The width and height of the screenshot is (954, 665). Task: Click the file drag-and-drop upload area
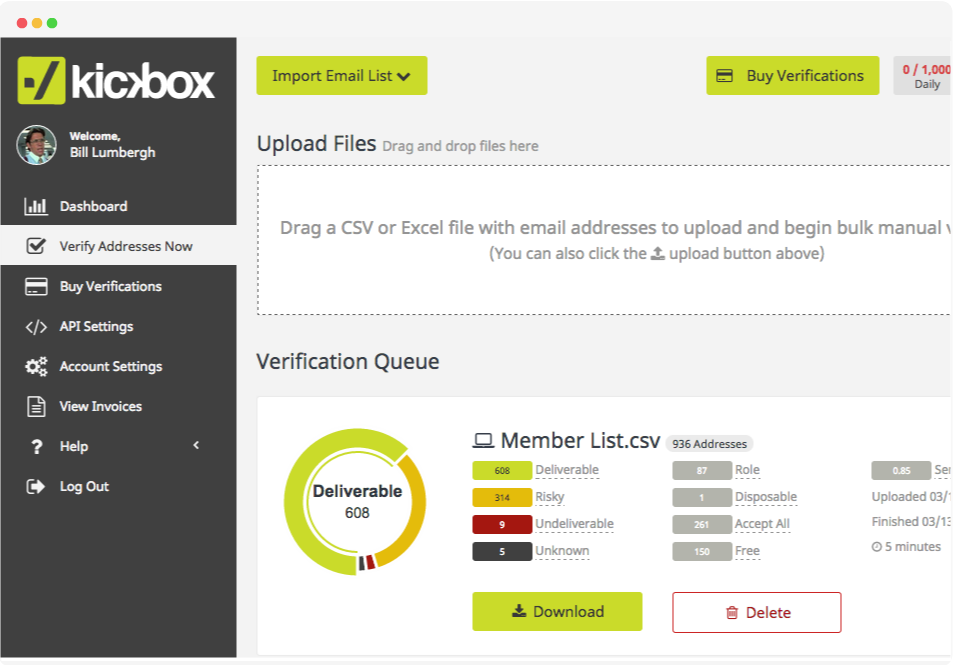point(604,240)
